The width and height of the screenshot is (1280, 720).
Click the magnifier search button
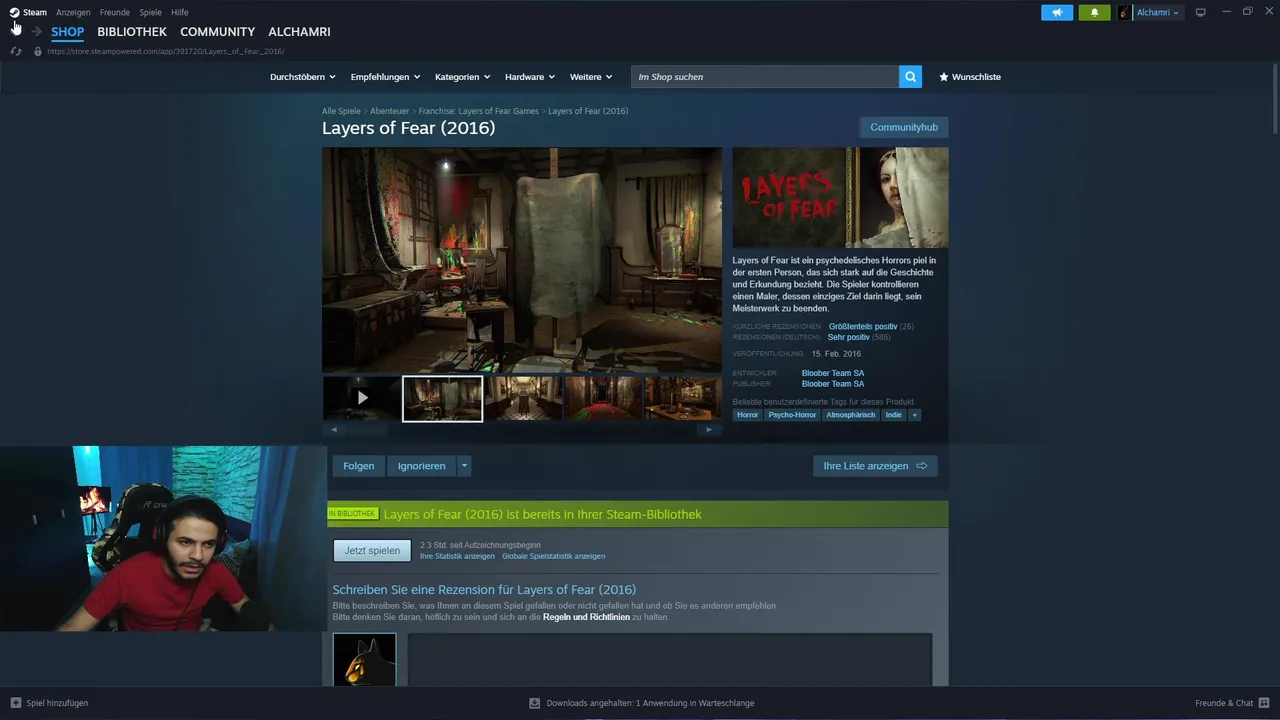pos(910,77)
